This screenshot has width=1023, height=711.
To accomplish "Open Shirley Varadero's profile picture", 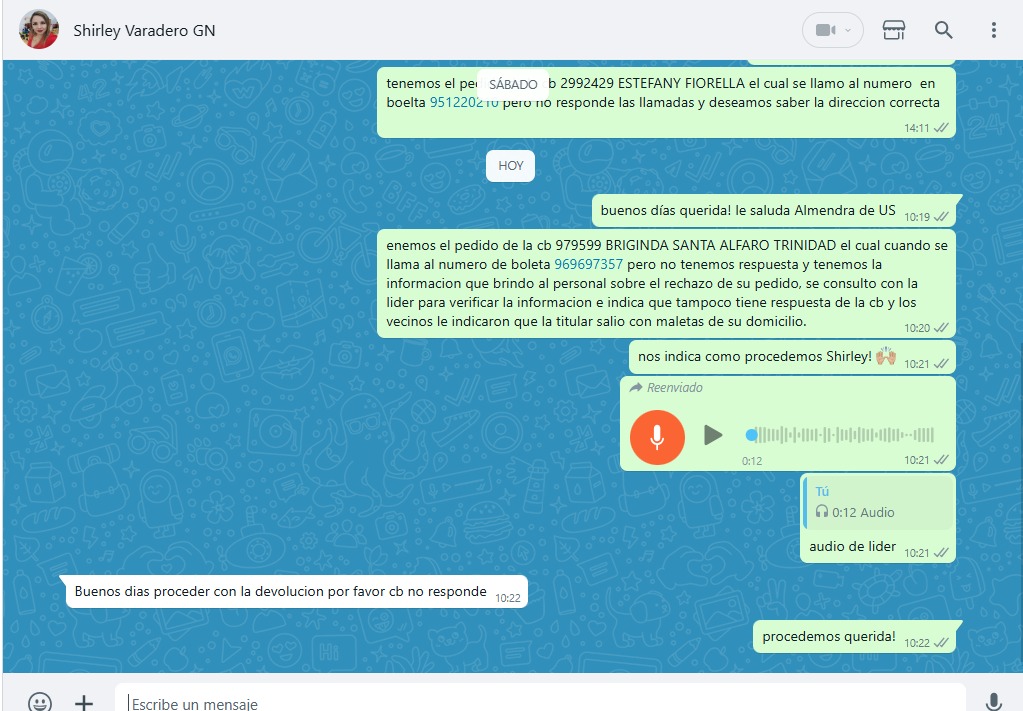I will tap(39, 30).
